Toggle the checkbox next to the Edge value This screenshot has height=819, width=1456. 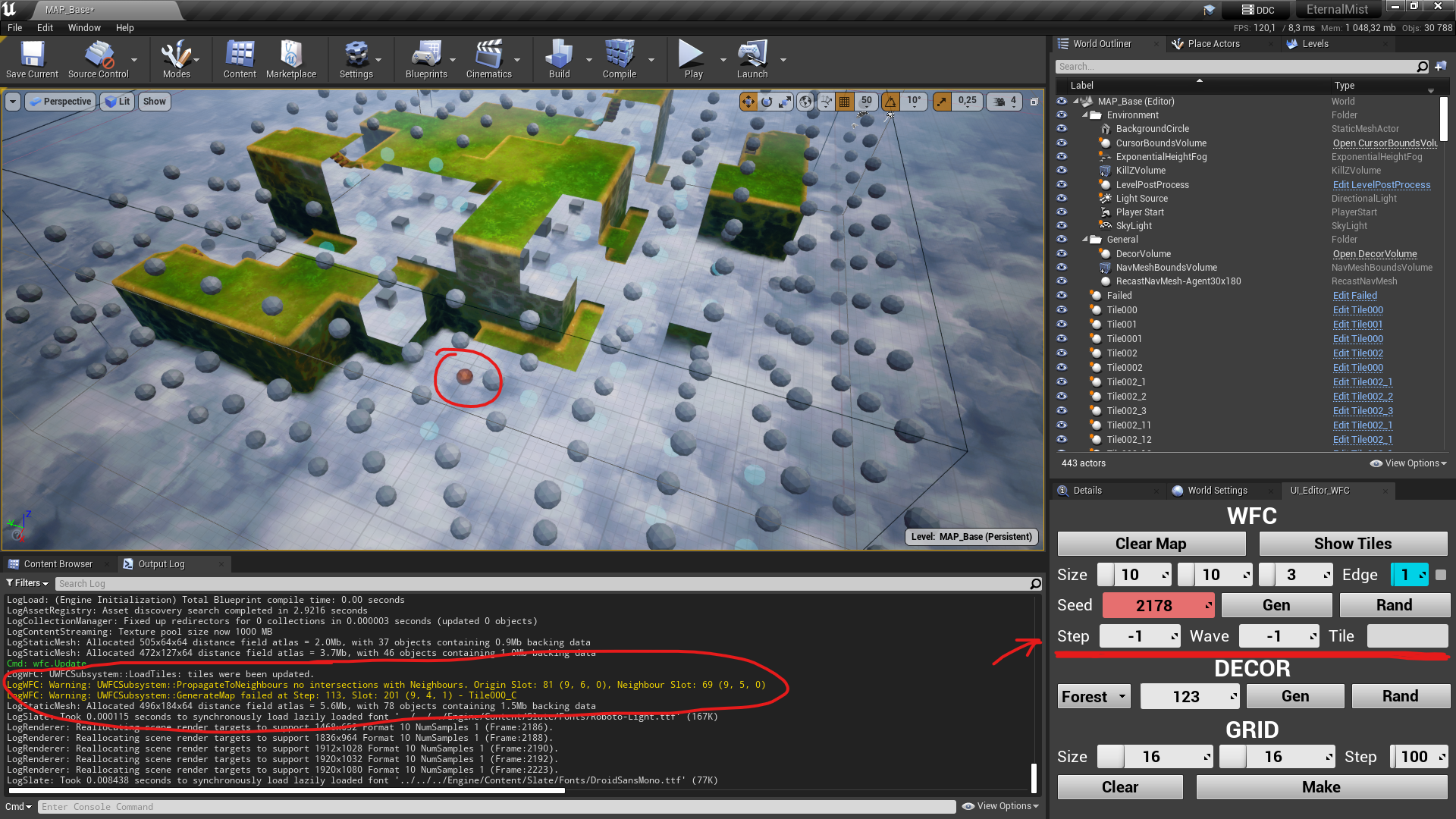(1441, 575)
